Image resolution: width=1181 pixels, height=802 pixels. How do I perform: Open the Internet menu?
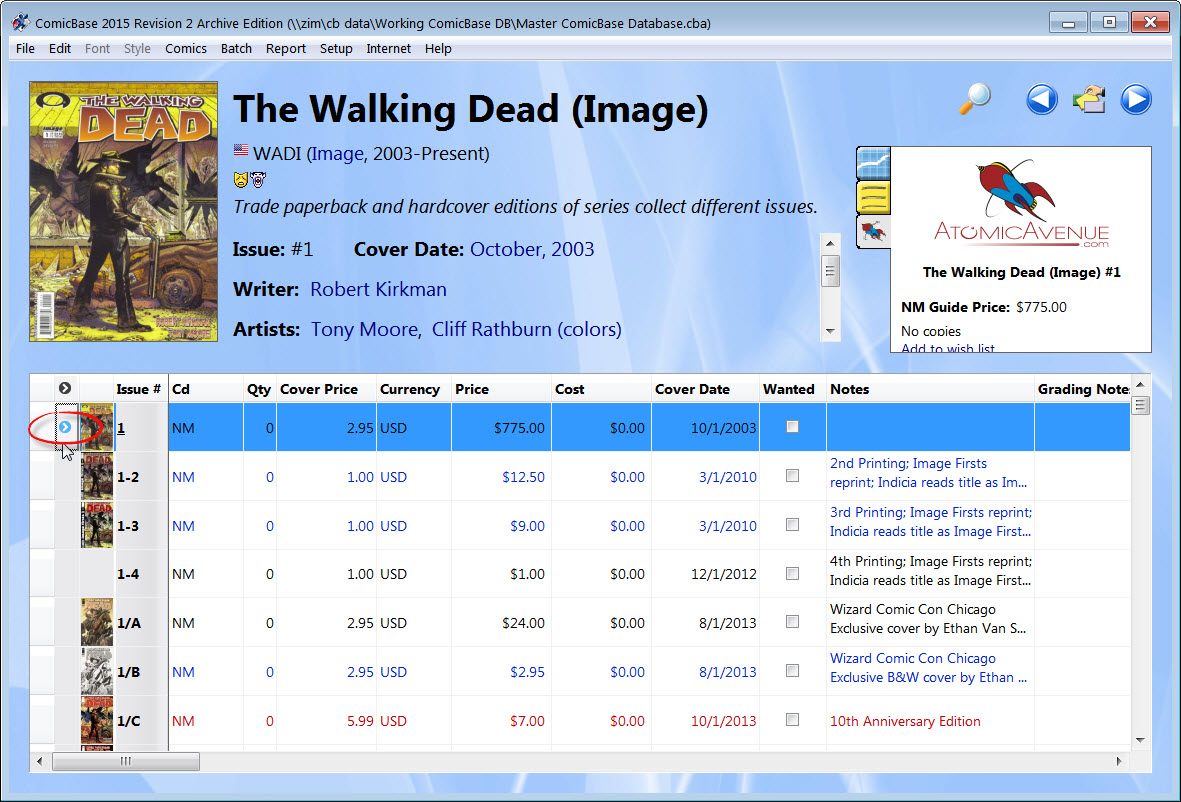tap(388, 48)
